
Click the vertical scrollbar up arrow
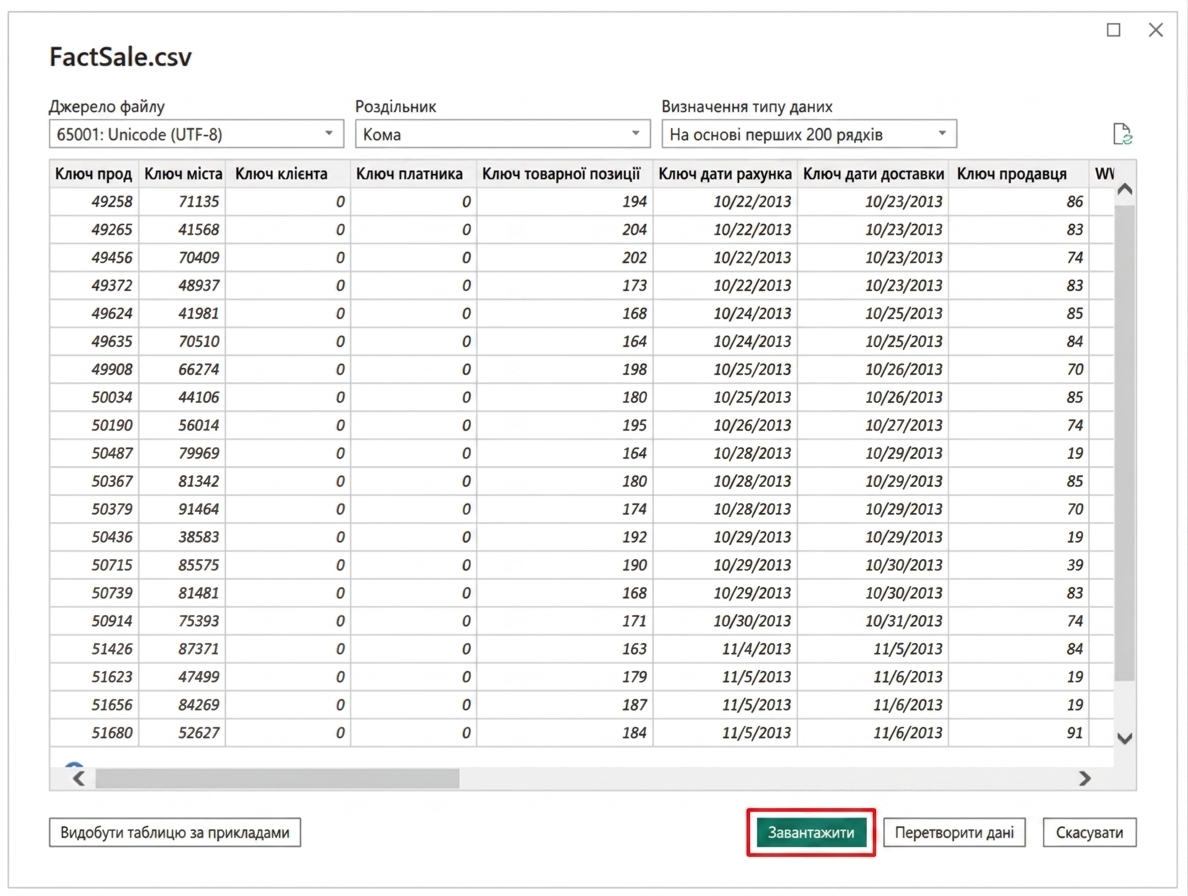click(x=1125, y=189)
